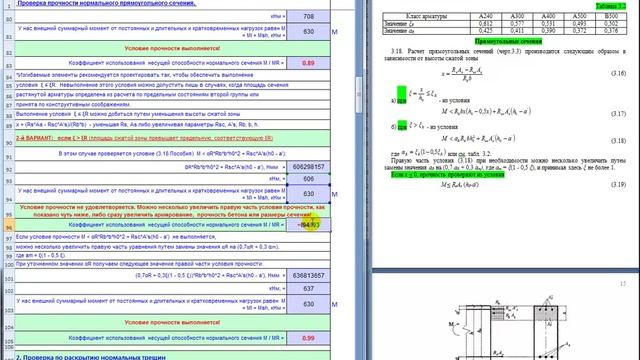Click the 'М' label beside row 94
Image resolution: width=640 pixels, height=360 pixels.
335,194
